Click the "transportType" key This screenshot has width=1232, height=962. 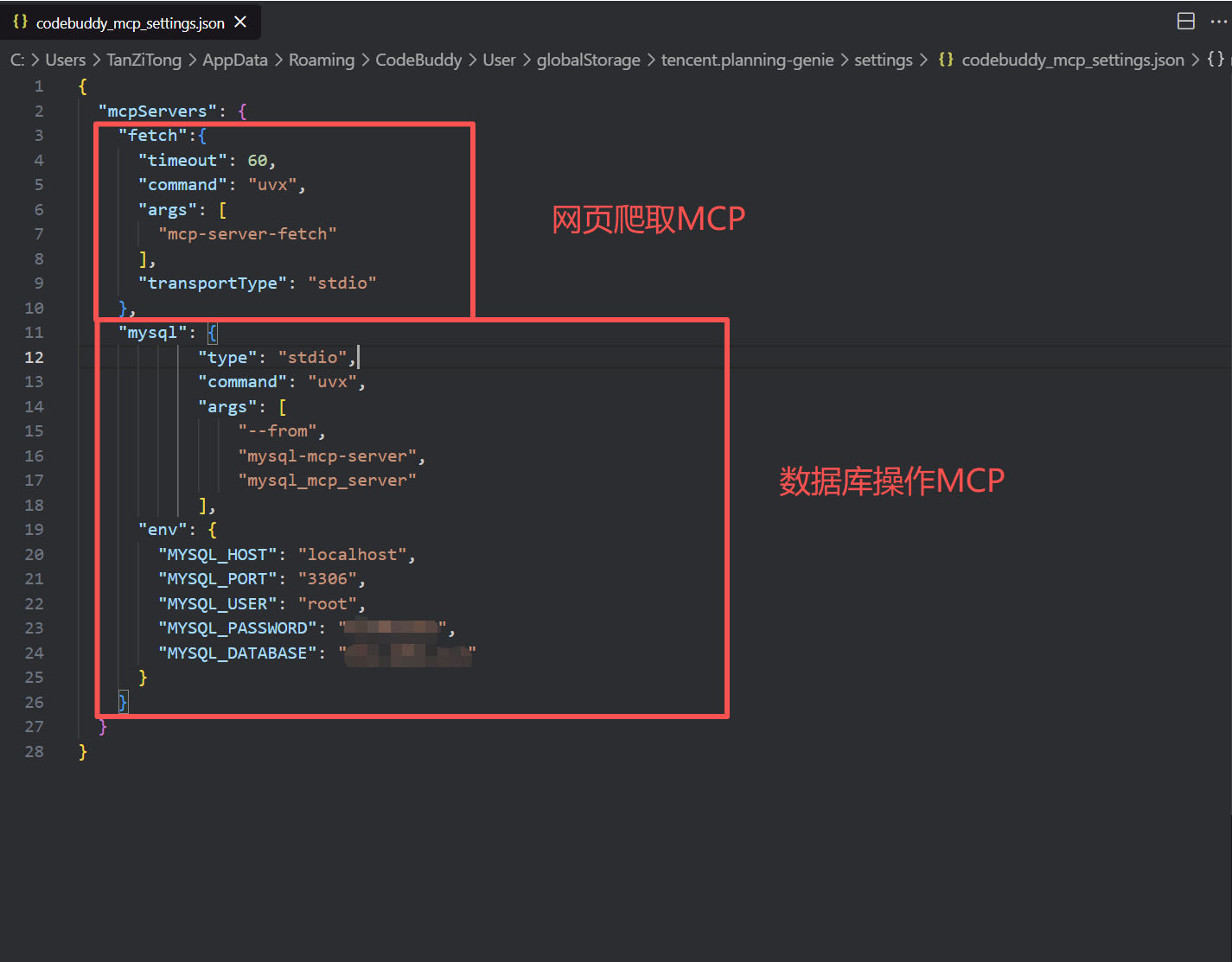[213, 283]
